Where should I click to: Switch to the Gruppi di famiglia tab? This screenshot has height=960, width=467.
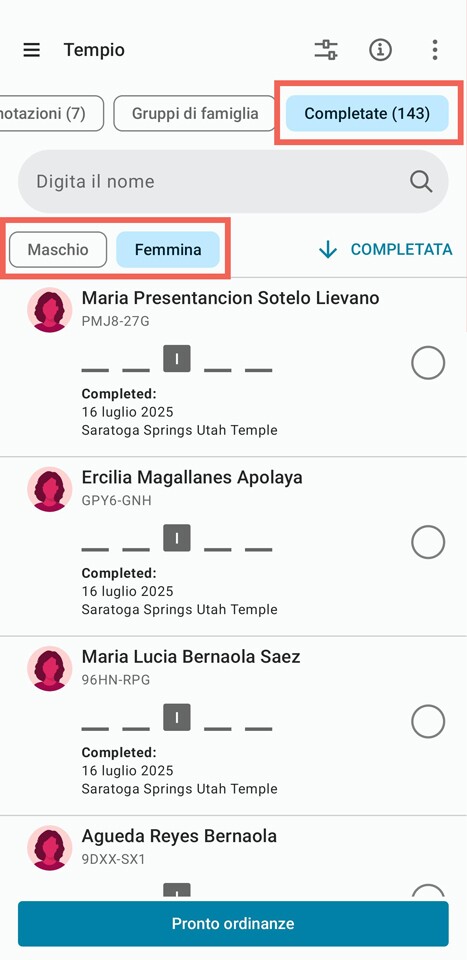tap(195, 113)
